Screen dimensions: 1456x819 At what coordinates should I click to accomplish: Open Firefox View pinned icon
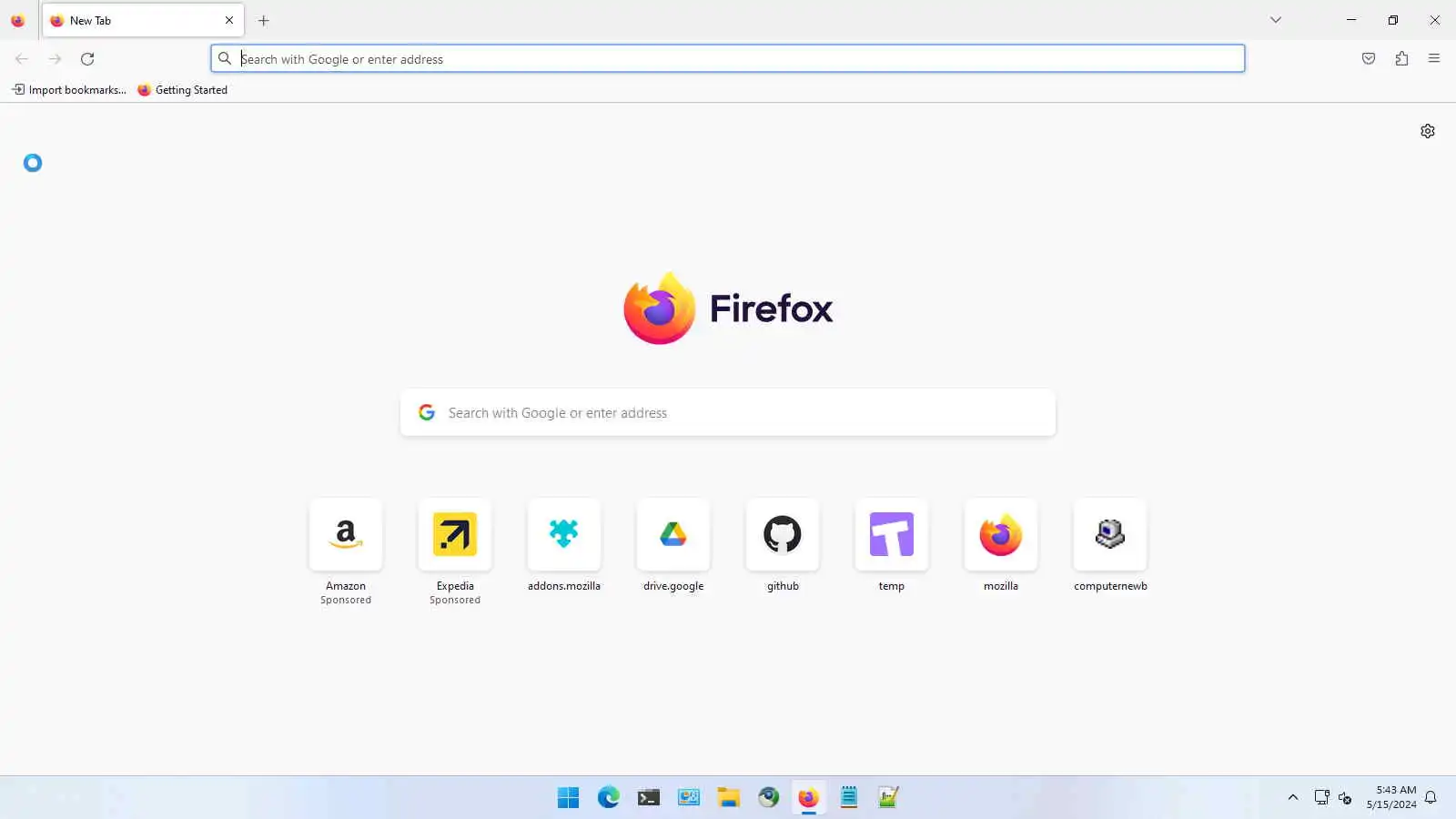(x=18, y=21)
